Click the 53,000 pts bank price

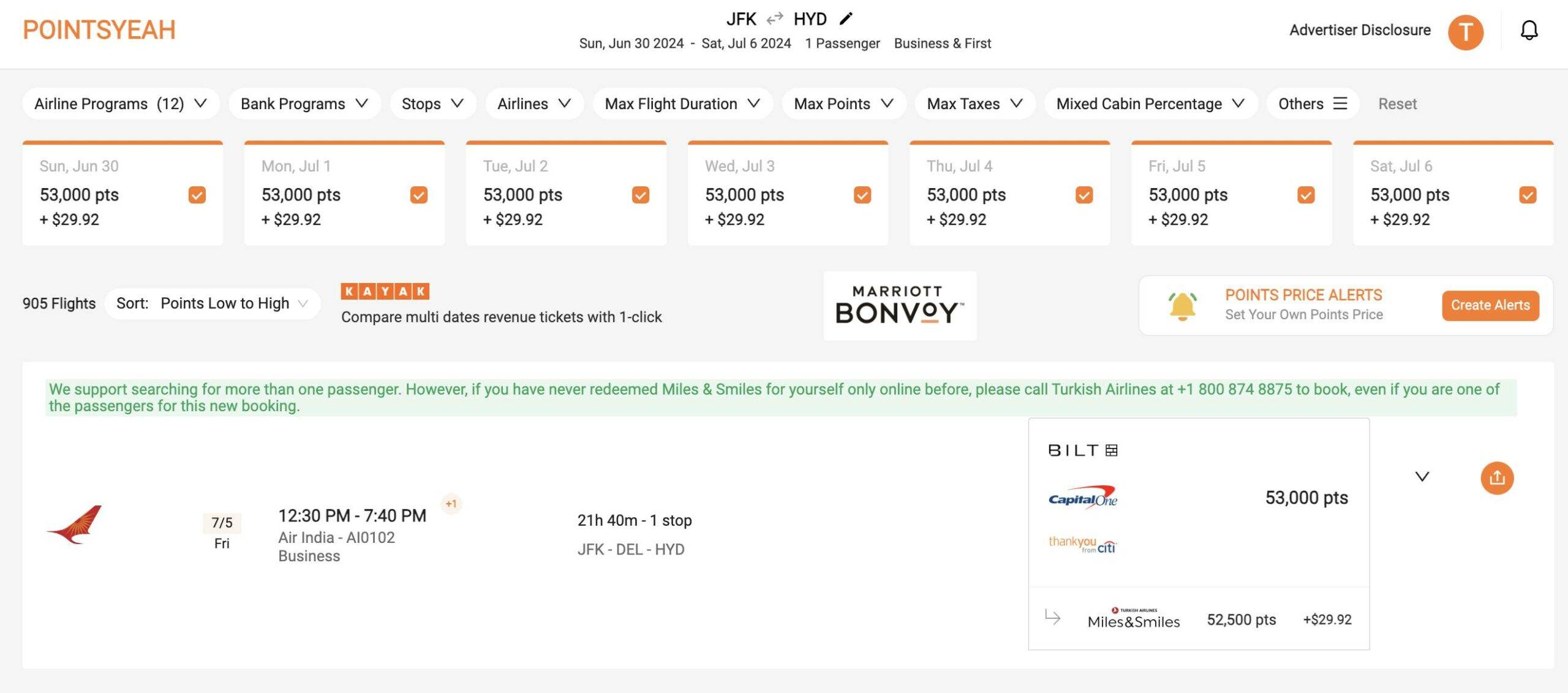click(x=1306, y=498)
